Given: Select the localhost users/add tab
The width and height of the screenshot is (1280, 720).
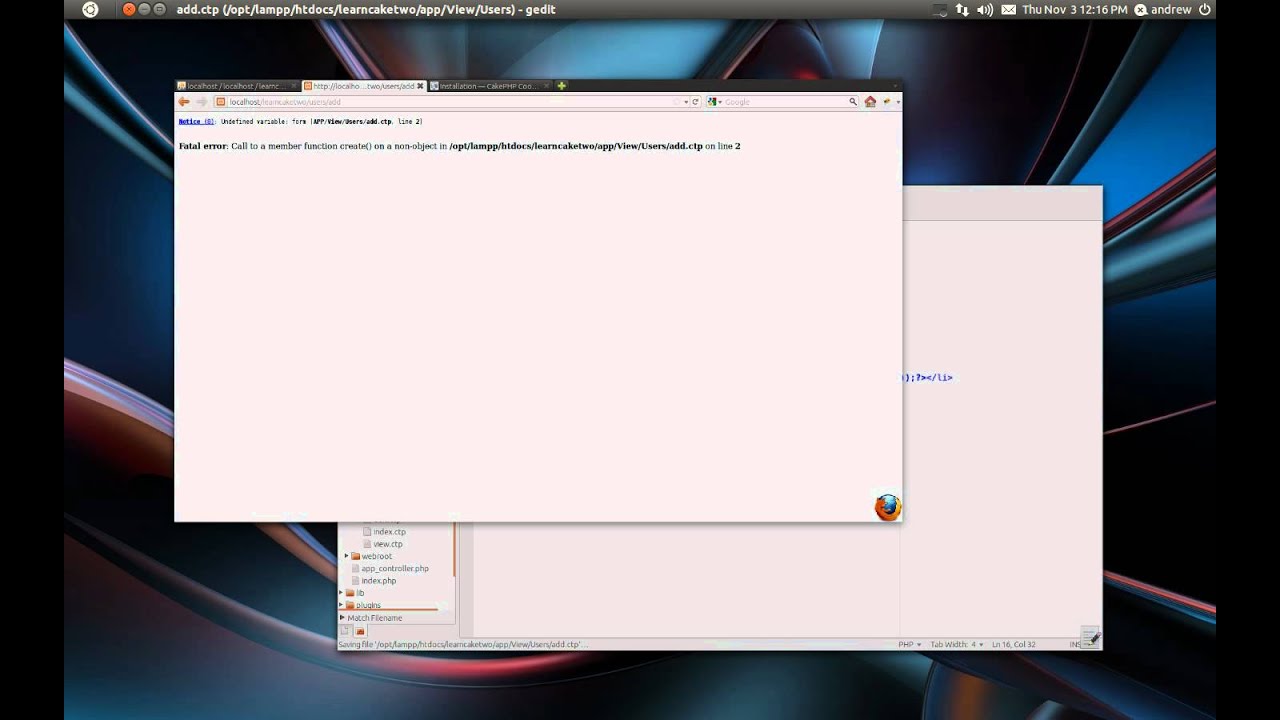Looking at the screenshot, I should point(364,86).
